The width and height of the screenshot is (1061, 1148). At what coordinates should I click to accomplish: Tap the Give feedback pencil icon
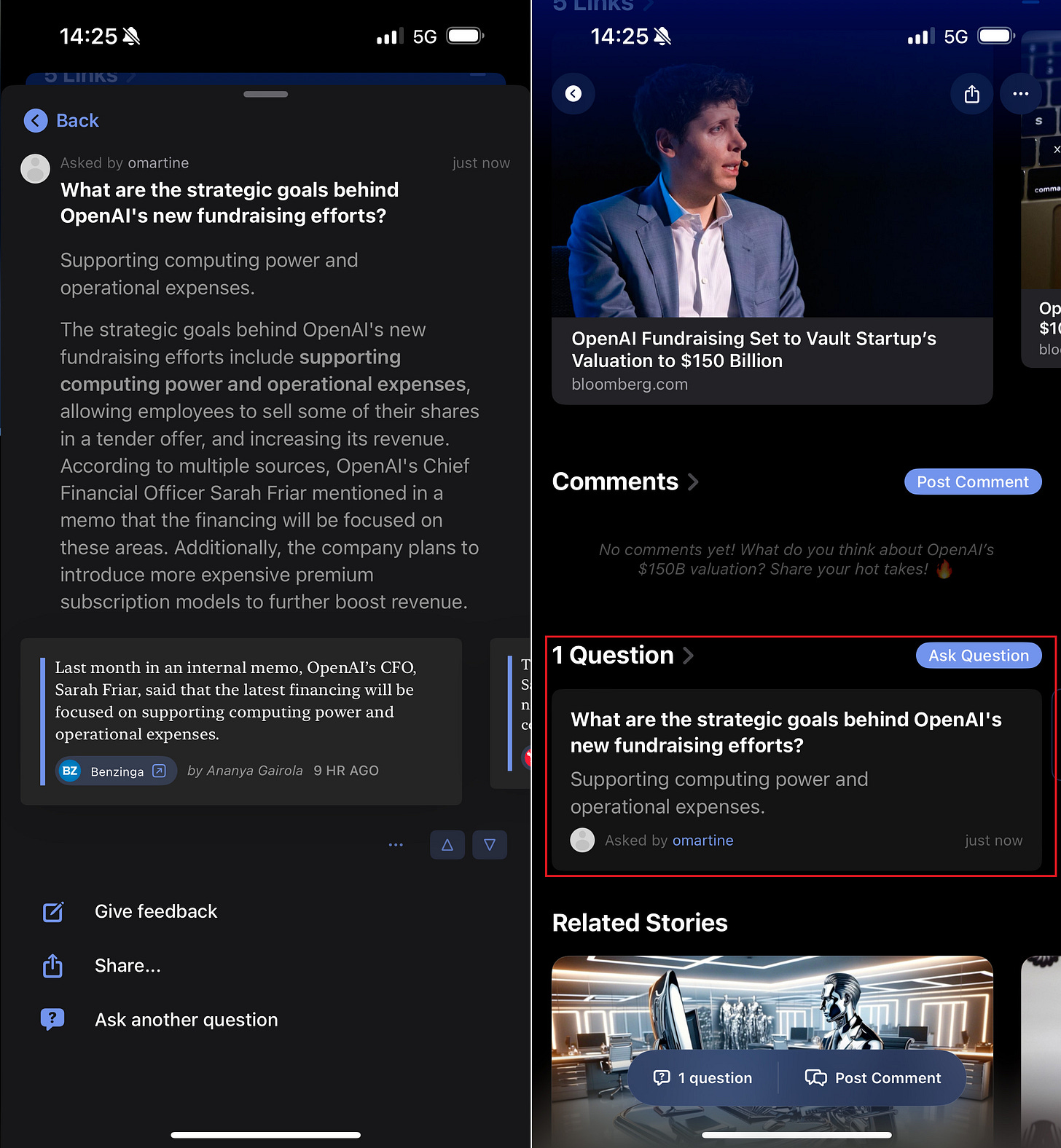click(x=53, y=912)
